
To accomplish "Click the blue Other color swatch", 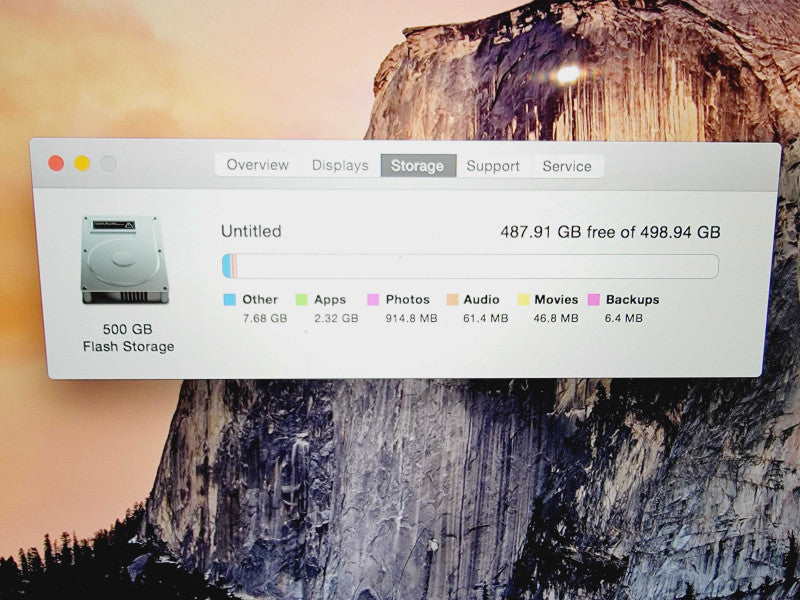I will (230, 299).
